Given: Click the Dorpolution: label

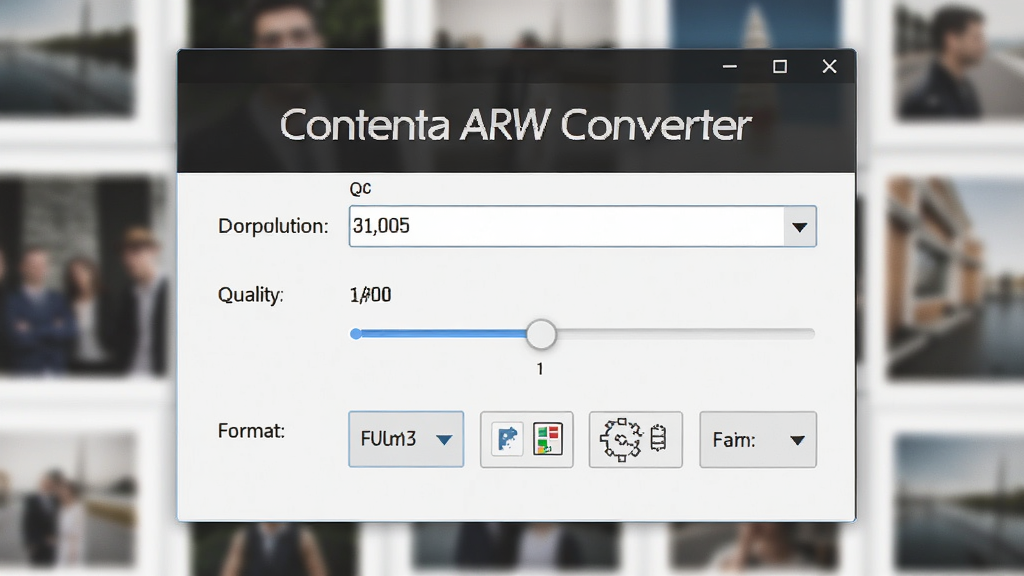Looking at the screenshot, I should (x=273, y=227).
